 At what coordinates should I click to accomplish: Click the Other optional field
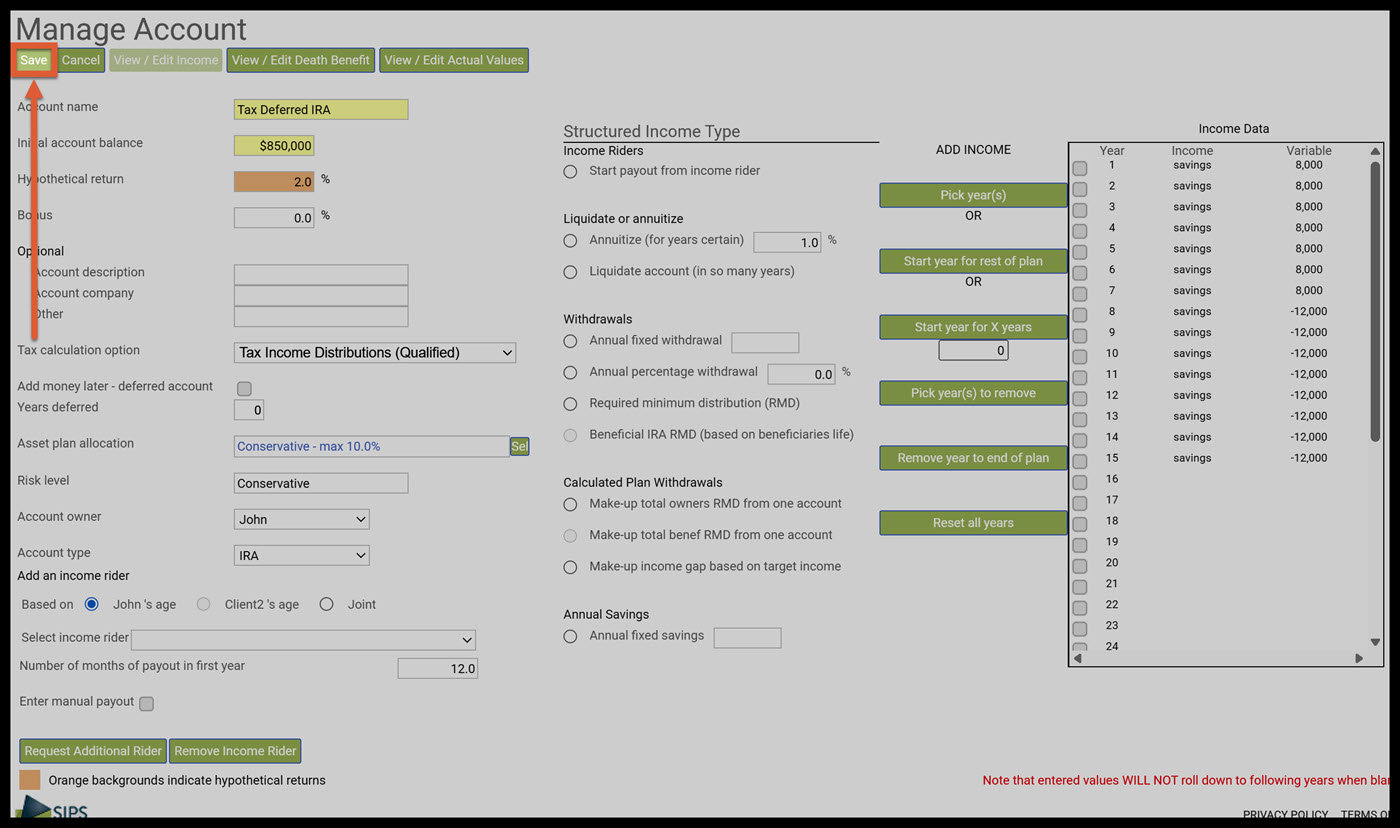pyautogui.click(x=321, y=316)
